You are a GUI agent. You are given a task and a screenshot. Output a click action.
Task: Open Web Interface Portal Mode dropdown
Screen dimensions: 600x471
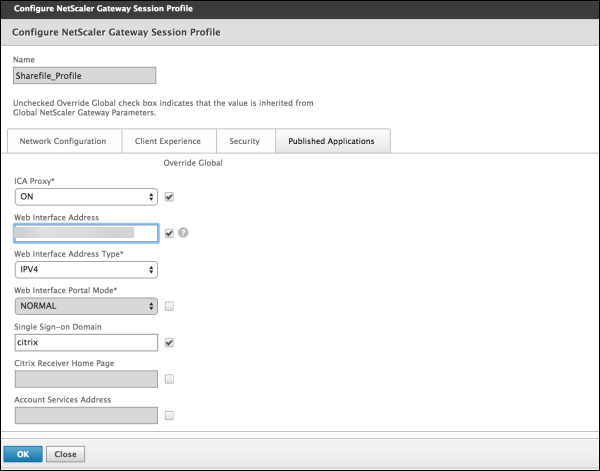pyautogui.click(x=86, y=306)
